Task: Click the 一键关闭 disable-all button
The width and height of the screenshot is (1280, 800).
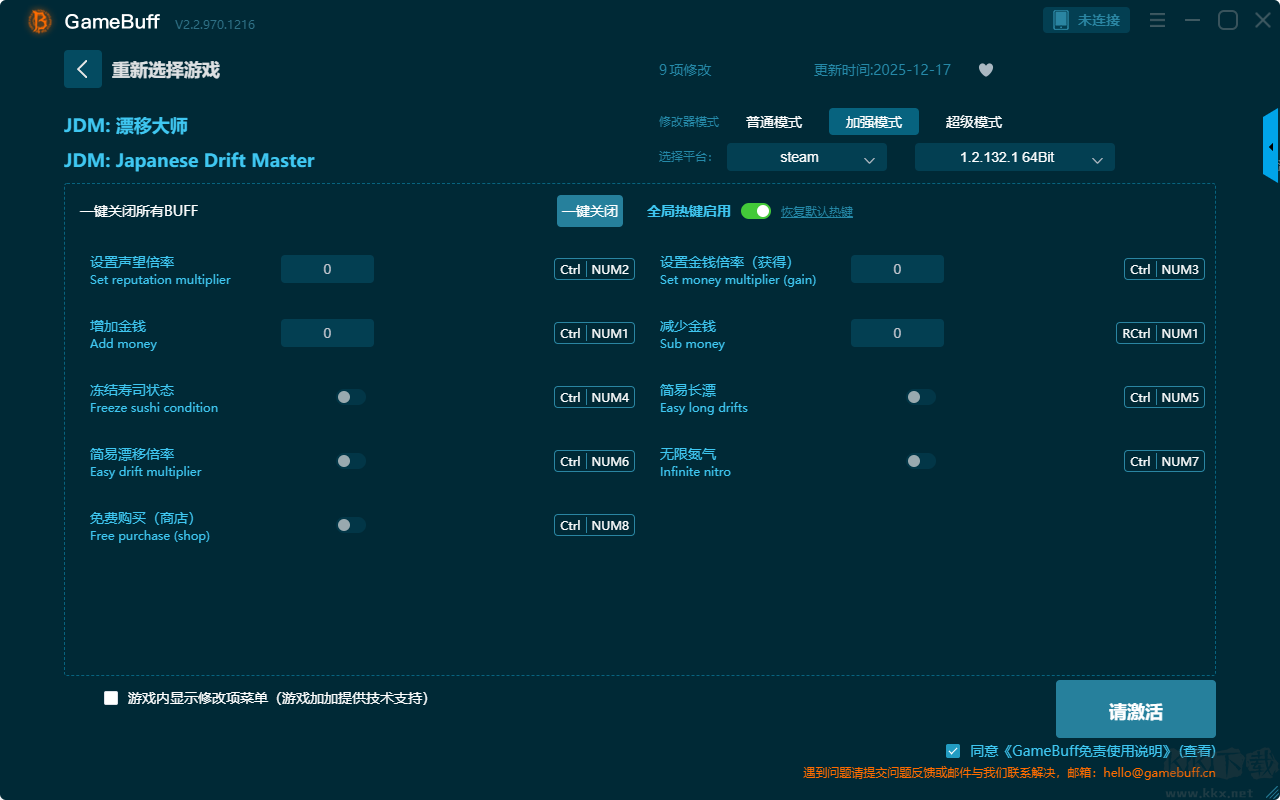Action: pyautogui.click(x=590, y=211)
